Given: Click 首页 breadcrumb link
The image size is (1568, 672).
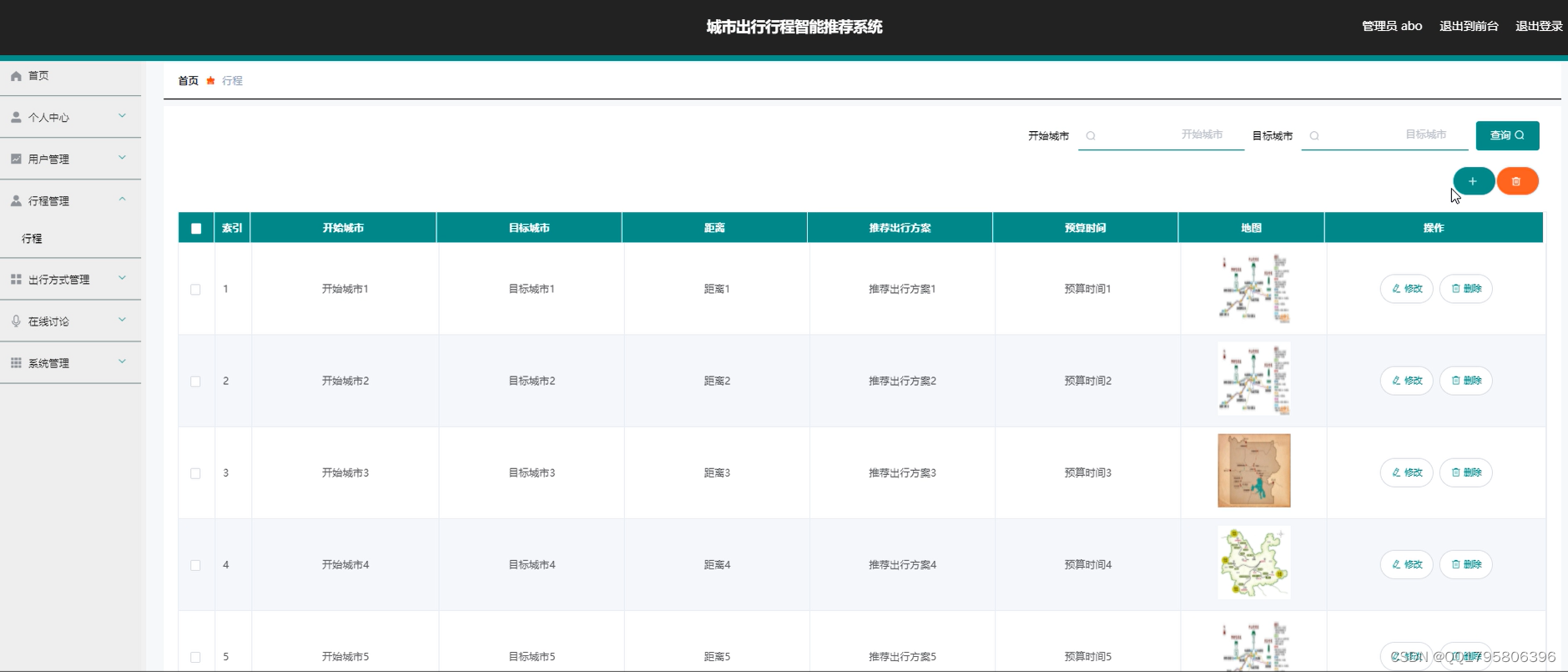Looking at the screenshot, I should [188, 81].
